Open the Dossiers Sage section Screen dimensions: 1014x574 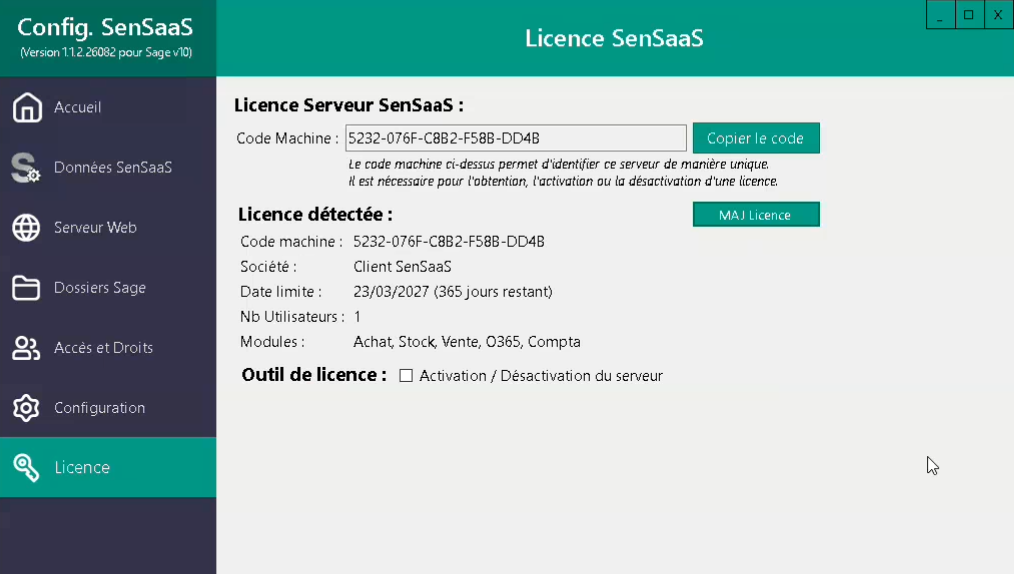tap(108, 288)
